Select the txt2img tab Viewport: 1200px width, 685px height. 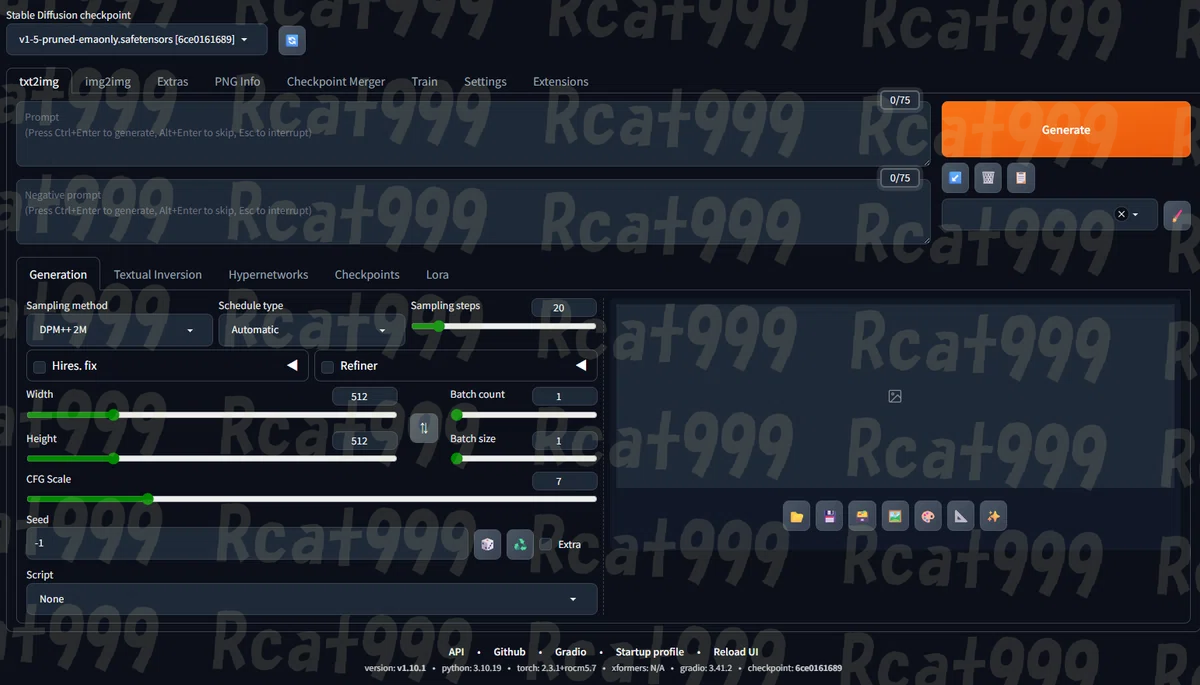[x=39, y=82]
